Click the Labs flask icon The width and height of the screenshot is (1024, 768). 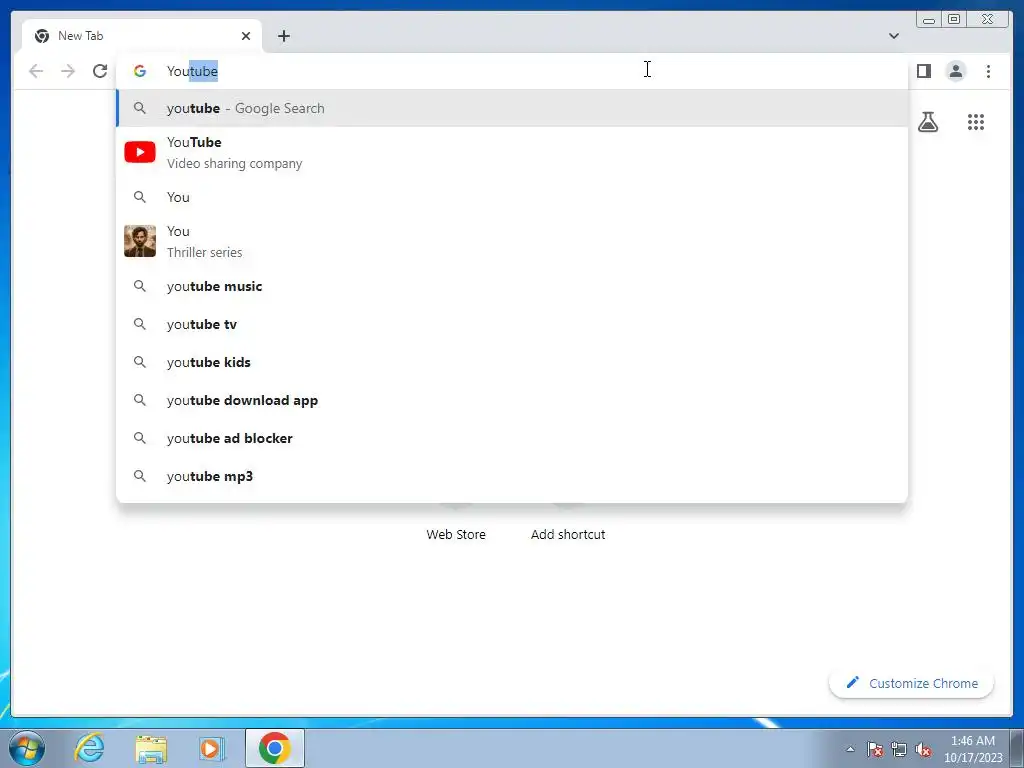tap(927, 122)
